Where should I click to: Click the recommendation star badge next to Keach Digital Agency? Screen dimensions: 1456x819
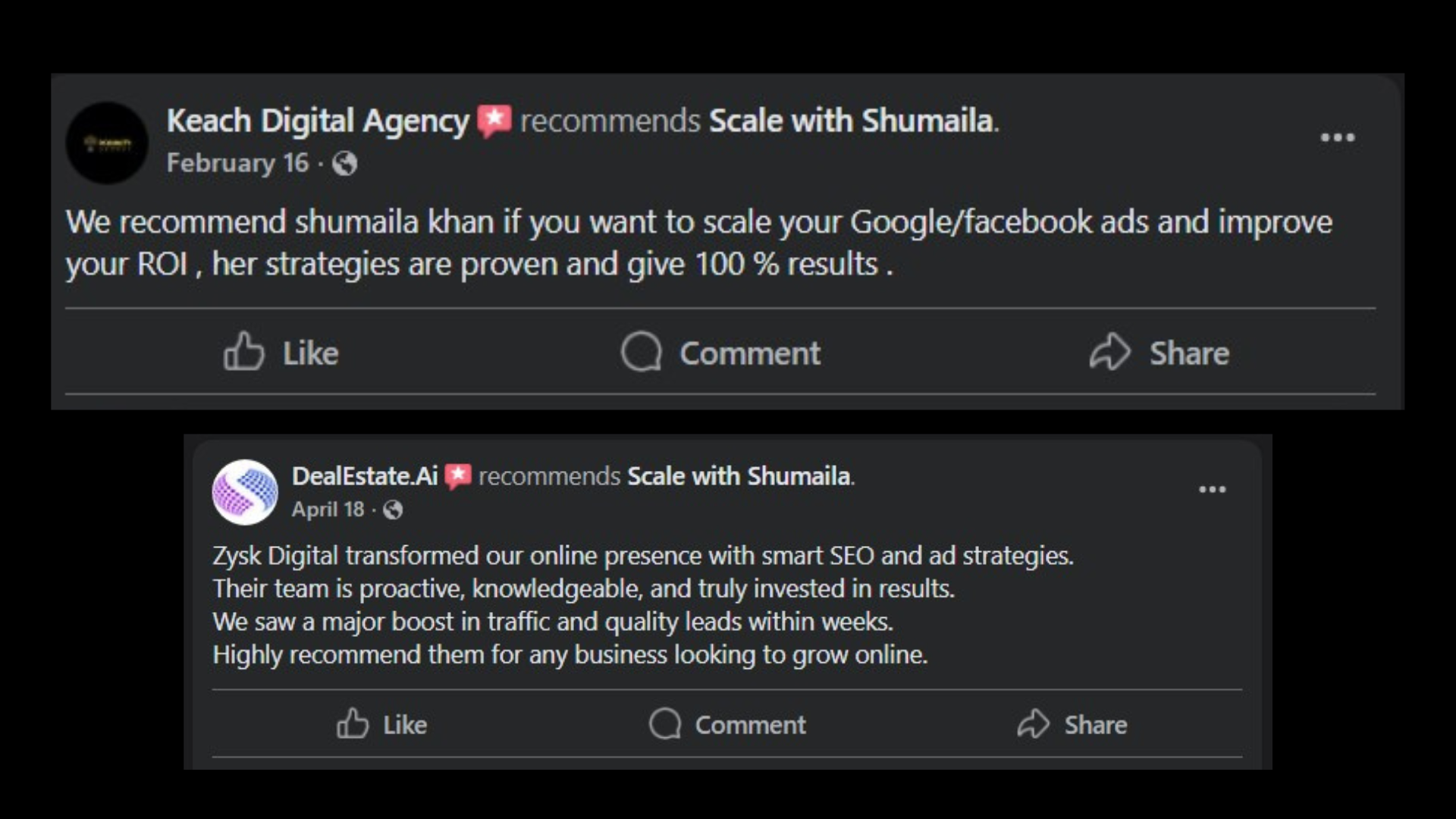(494, 121)
